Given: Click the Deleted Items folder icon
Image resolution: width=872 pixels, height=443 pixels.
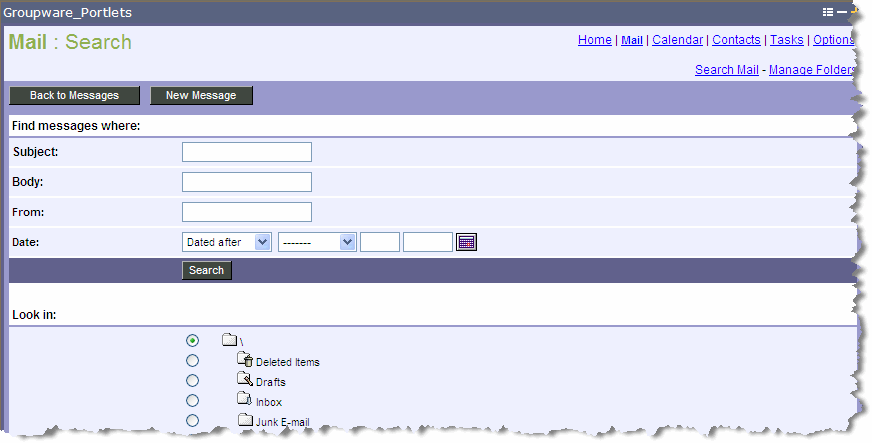Looking at the screenshot, I should click(245, 360).
